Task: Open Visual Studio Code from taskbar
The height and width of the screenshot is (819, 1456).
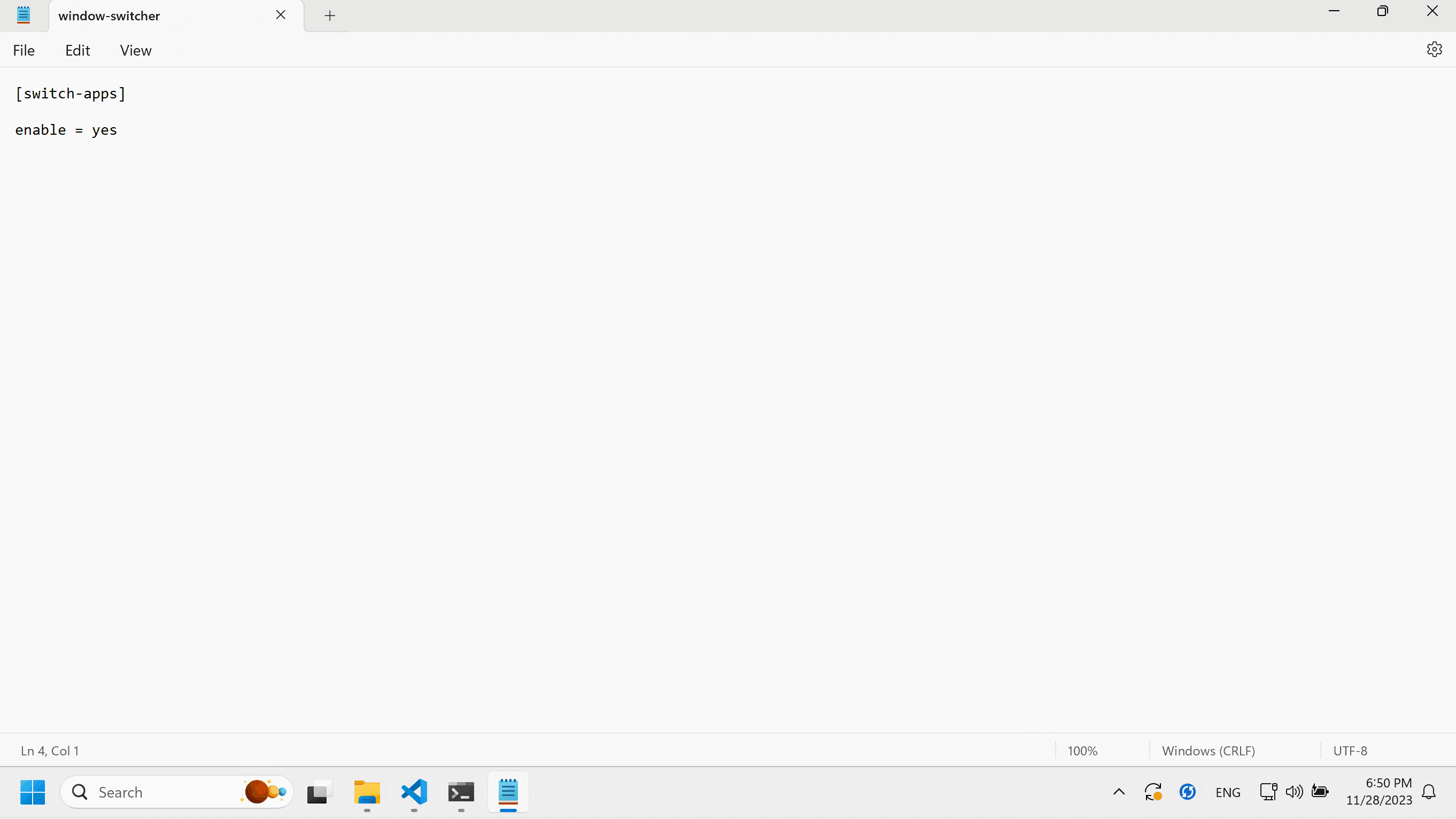Action: [414, 792]
